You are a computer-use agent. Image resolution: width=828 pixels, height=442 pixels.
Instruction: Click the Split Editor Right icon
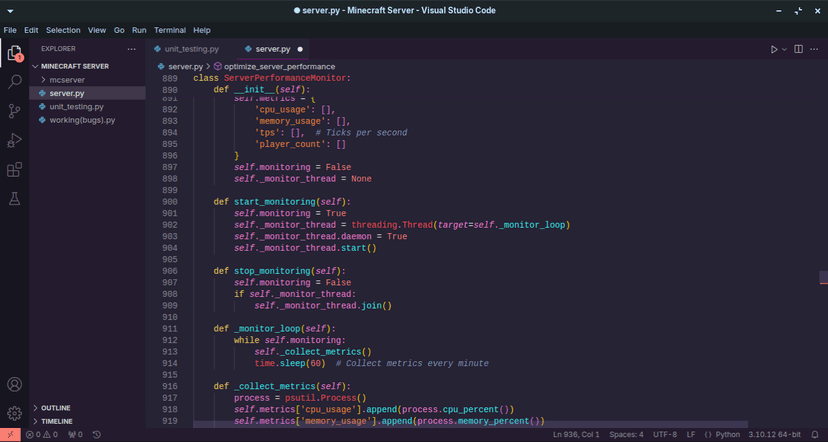pos(799,49)
